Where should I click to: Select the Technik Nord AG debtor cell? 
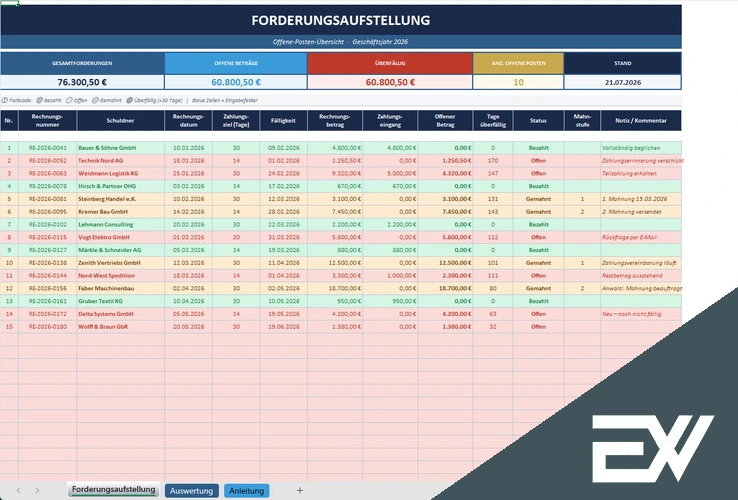pyautogui.click(x=120, y=161)
